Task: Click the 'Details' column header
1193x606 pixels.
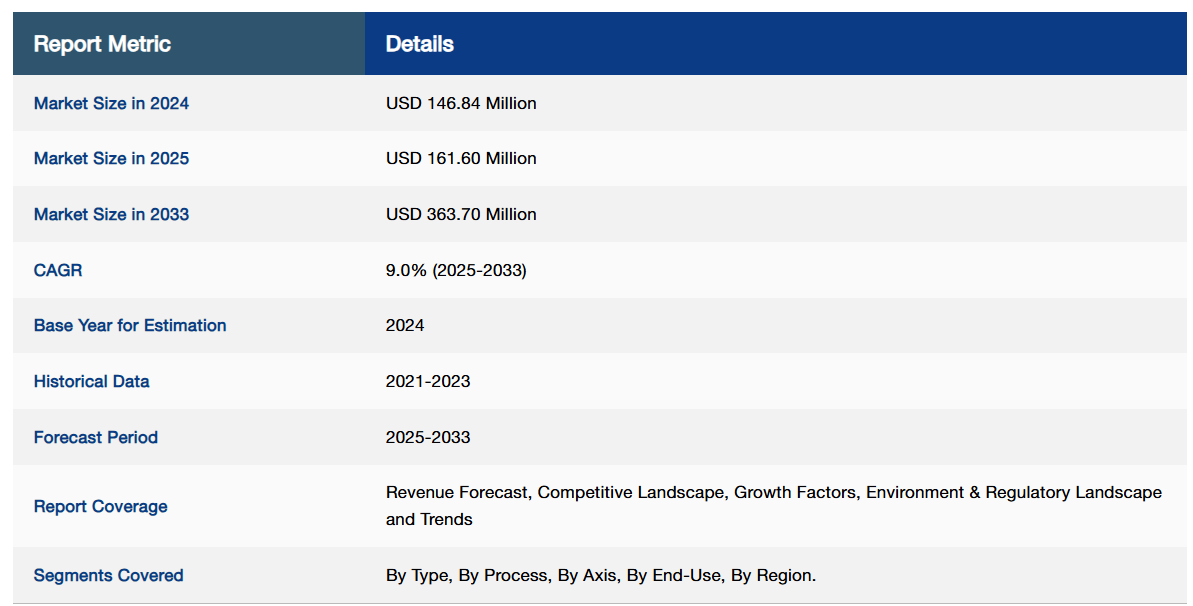Action: tap(419, 44)
